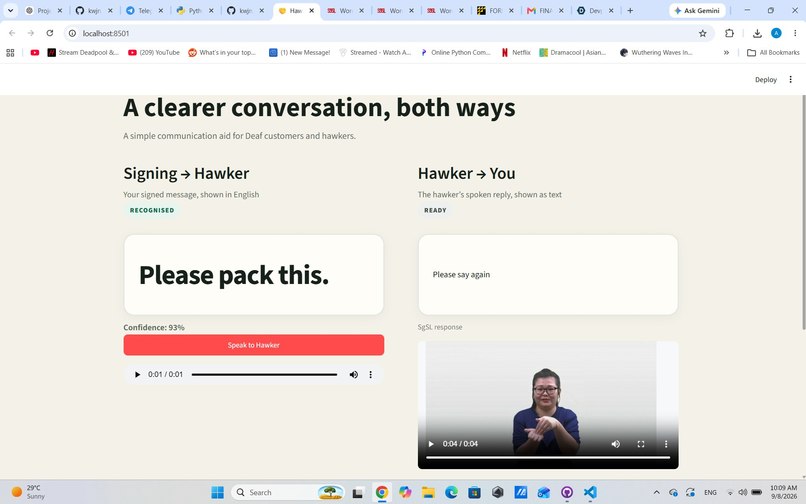The width and height of the screenshot is (806, 504).
Task: Open Microsoft Store from the taskbar
Action: click(474, 492)
